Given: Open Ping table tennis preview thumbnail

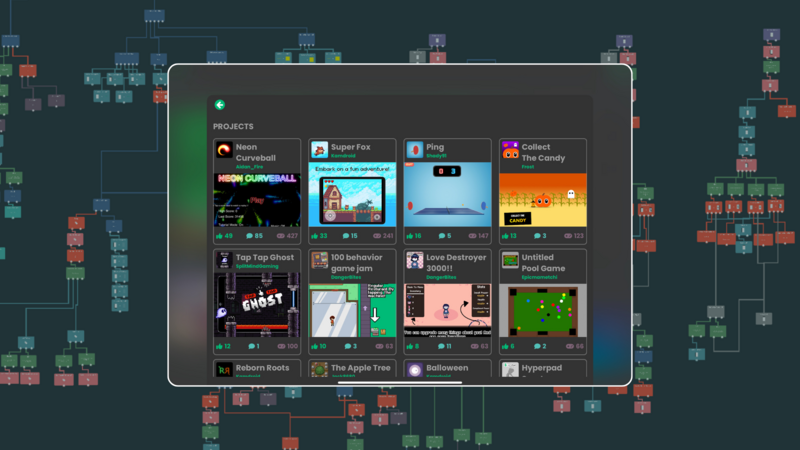Looking at the screenshot, I should tap(447, 194).
